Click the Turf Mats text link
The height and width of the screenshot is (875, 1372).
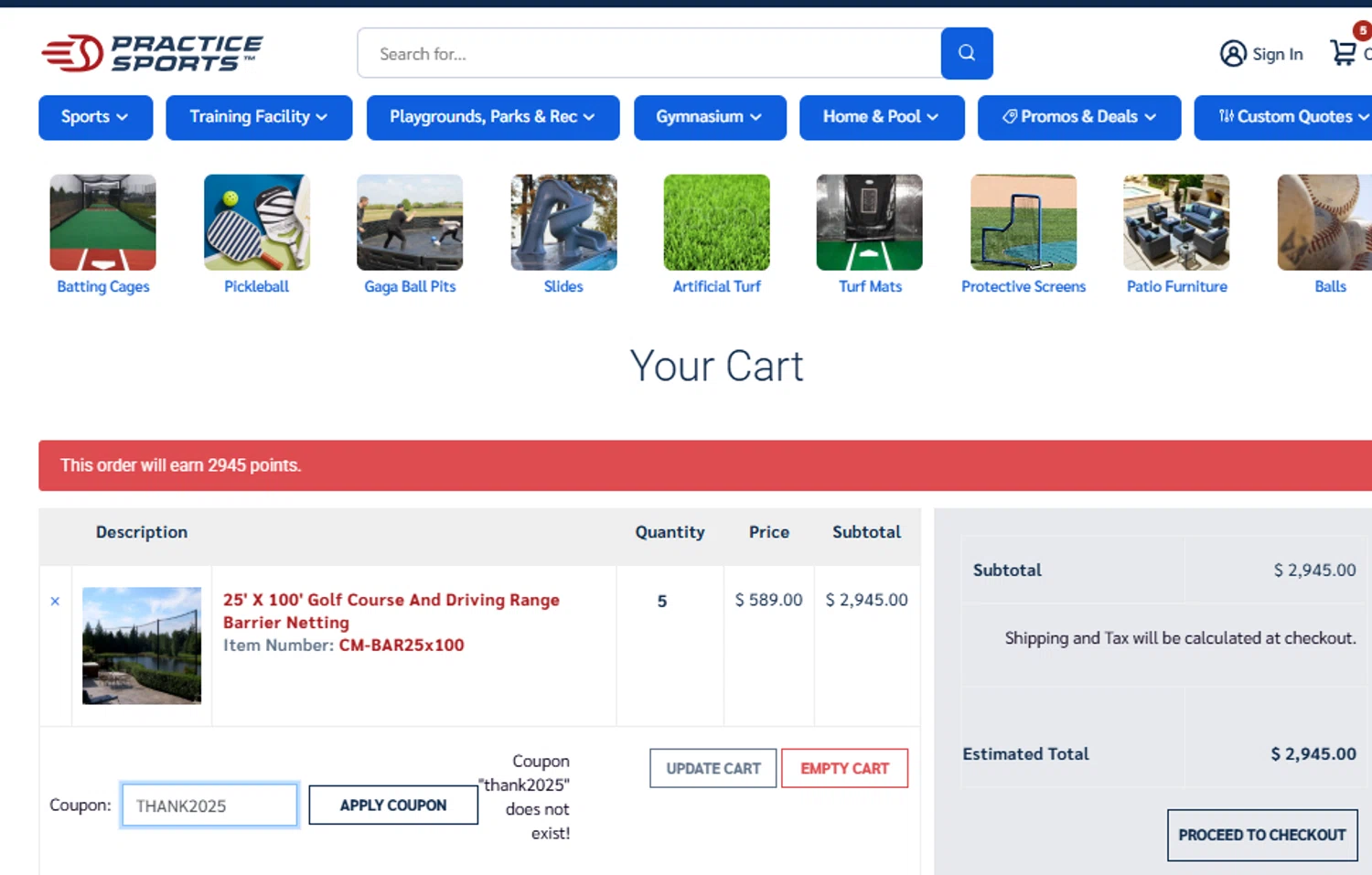(870, 286)
